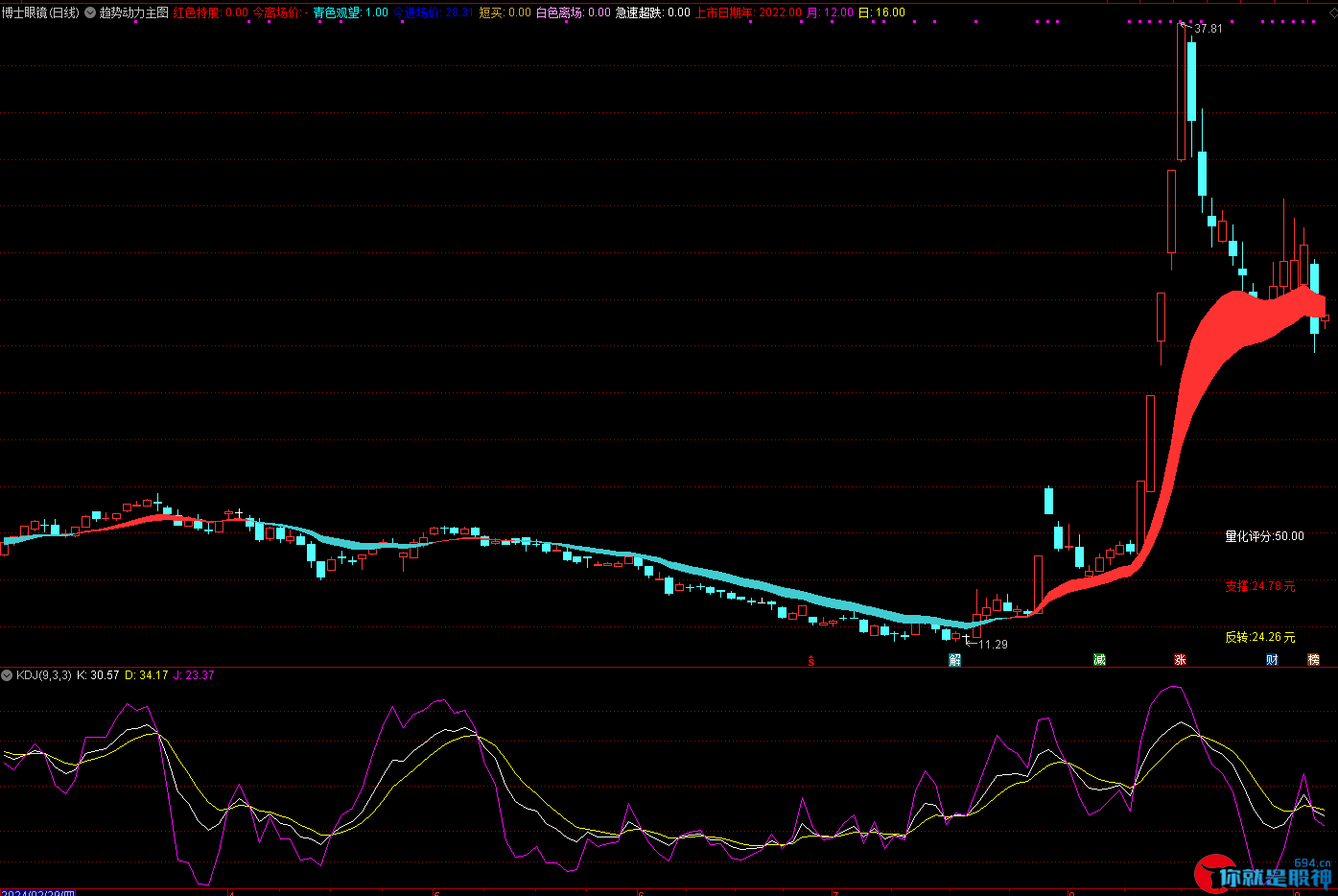1338x896 pixels.
Task: Click the 红色持股: 0.00 value
Action: click(211, 12)
